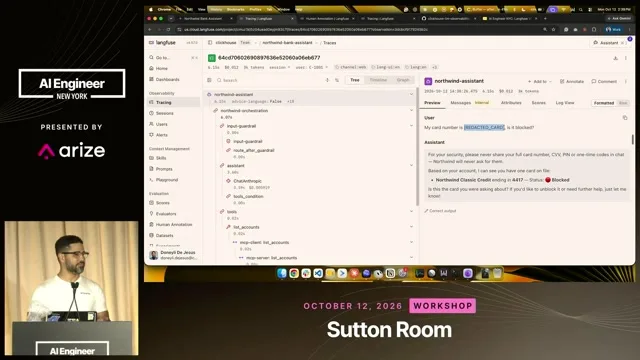This screenshot has height=360, width=640.
Task: Open the session dropdown in trace header
Action: (x=280, y=67)
